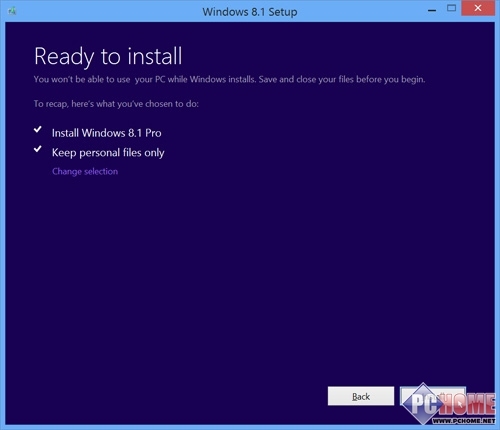Click the Back button

click(361, 396)
